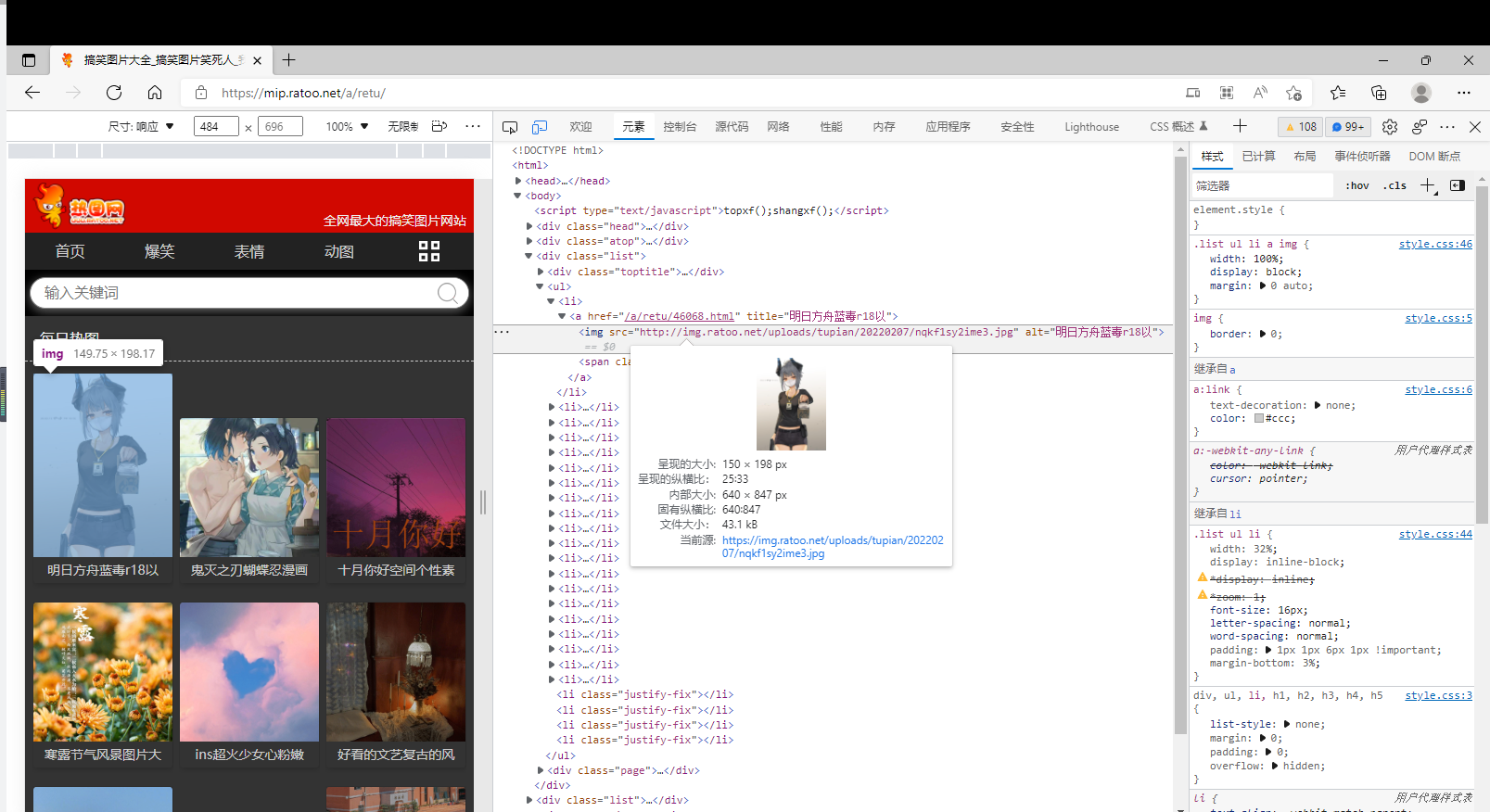Image resolution: width=1490 pixels, height=812 pixels.
Task: Click the 筛选器 styles filter field
Action: 1263,185
